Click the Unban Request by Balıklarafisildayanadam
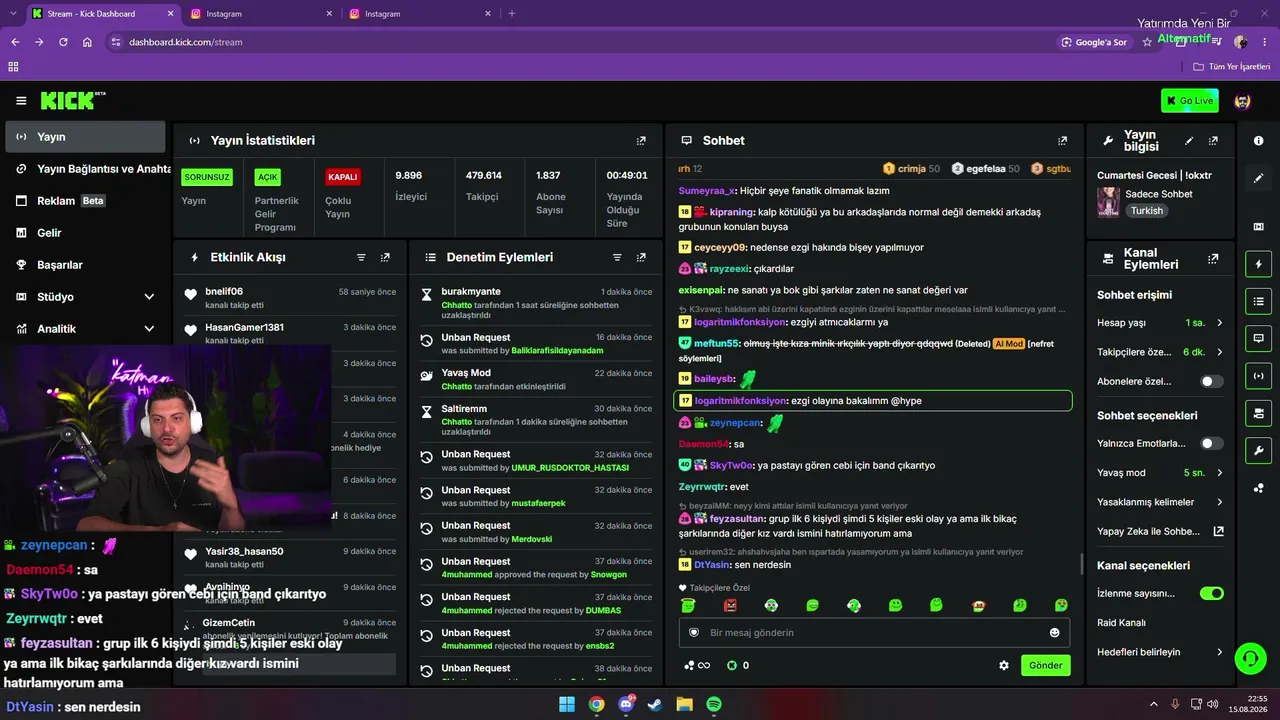Viewport: 1280px width, 720px height. 536,344
